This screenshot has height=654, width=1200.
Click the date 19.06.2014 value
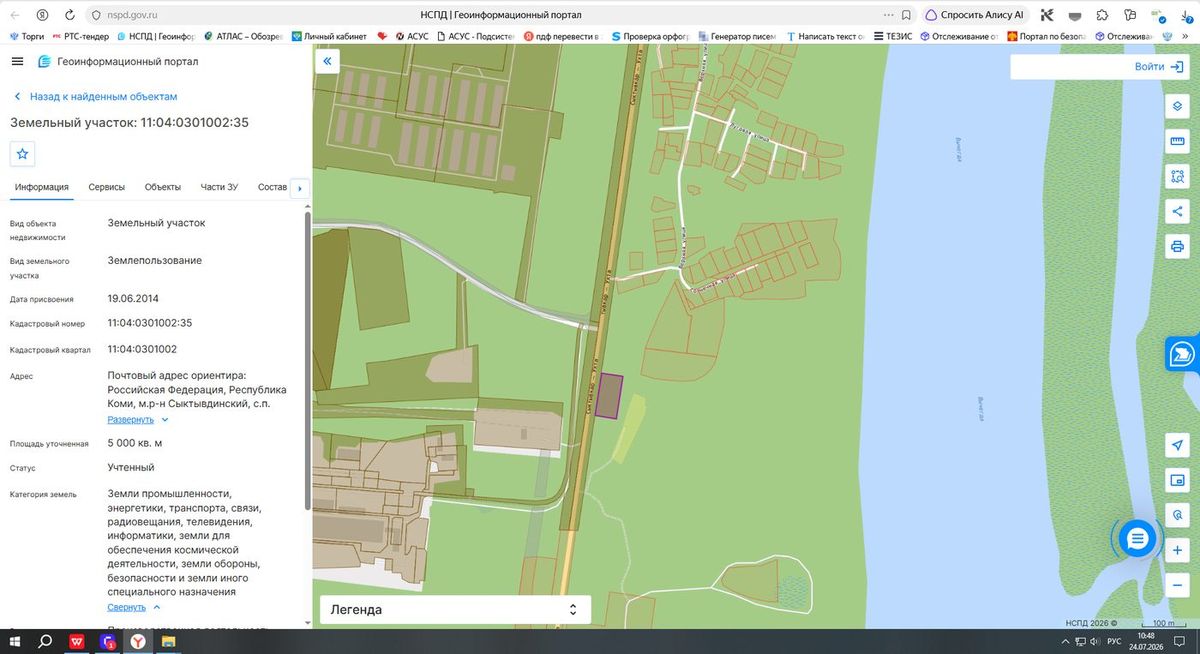pos(133,298)
